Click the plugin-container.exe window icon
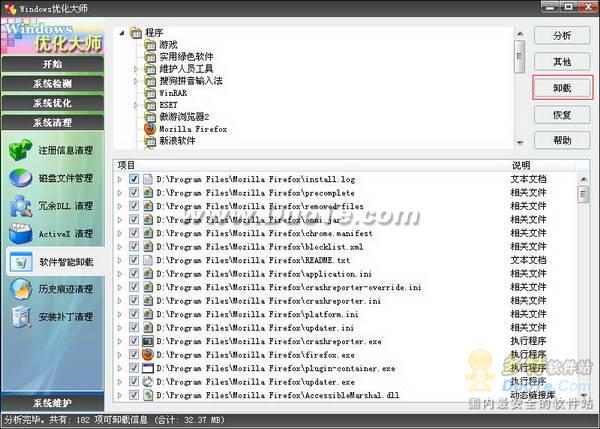This screenshot has width=600, height=429. [148, 368]
